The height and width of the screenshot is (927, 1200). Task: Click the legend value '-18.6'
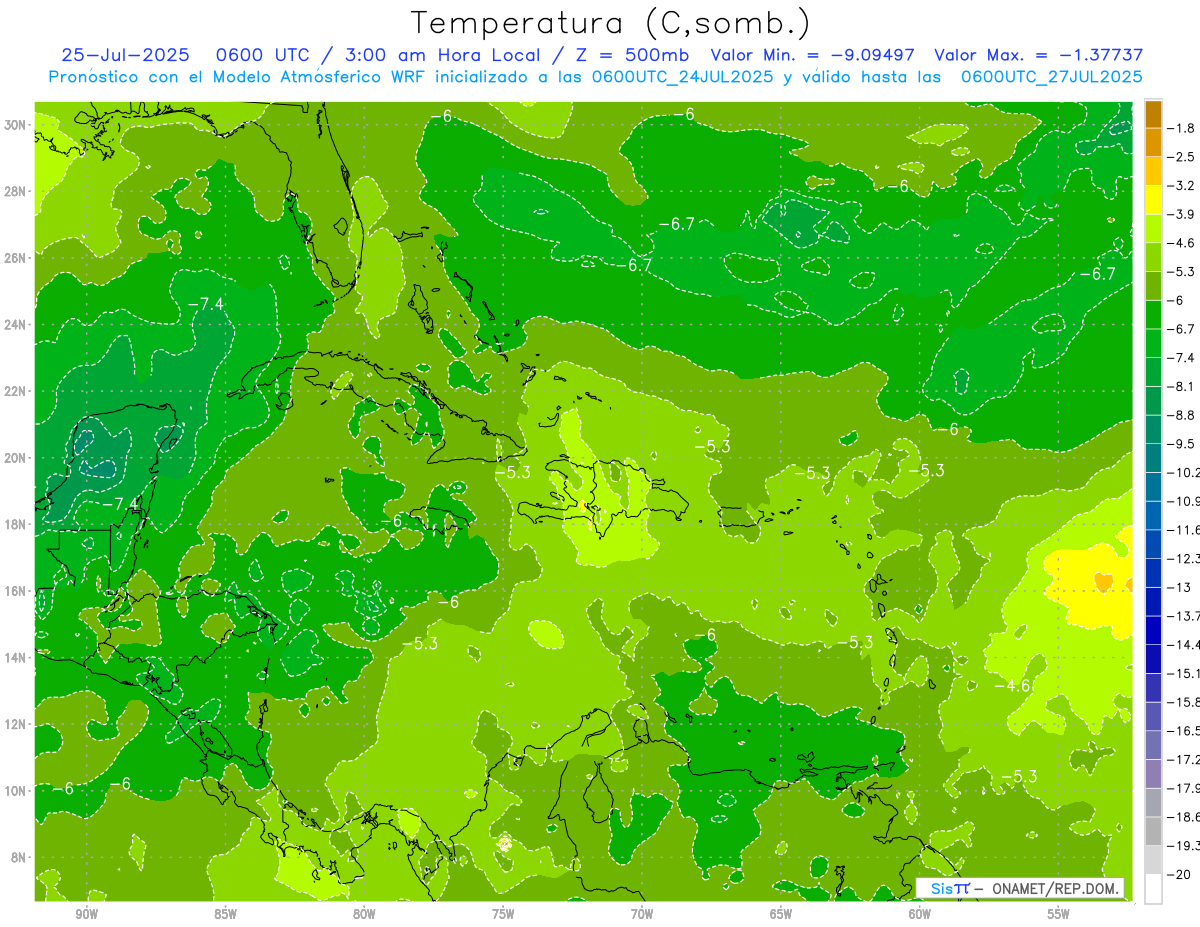click(1184, 817)
